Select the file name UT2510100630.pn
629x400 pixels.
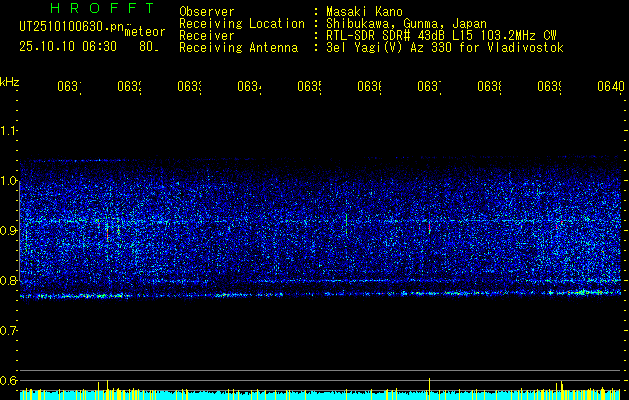(x=72, y=27)
